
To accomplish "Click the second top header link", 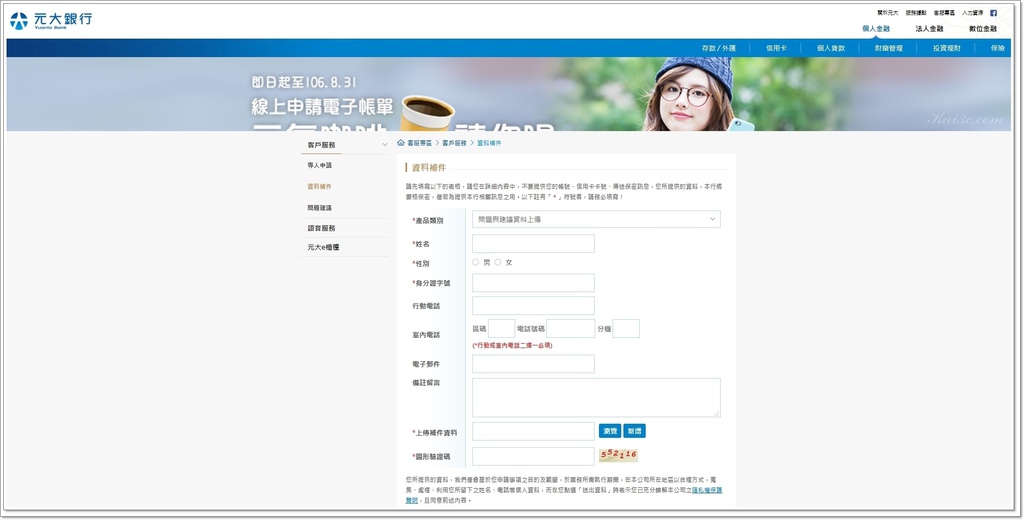I will coord(916,13).
